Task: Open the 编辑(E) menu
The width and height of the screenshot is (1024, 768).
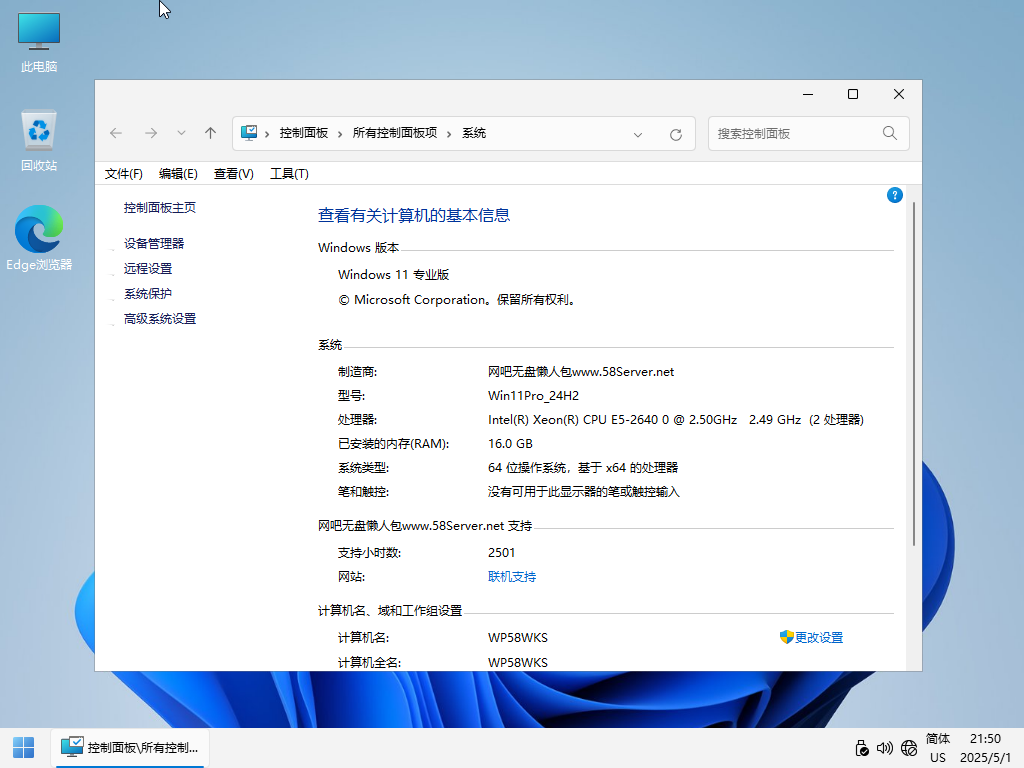Action: tap(178, 174)
